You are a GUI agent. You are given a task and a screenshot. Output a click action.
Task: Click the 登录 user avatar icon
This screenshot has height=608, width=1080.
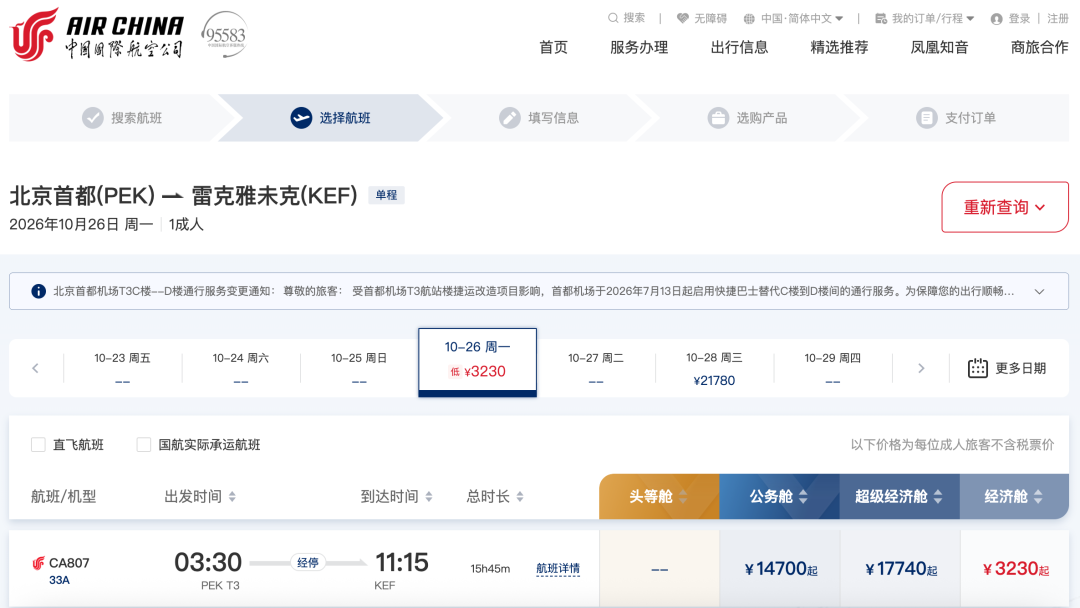(996, 19)
